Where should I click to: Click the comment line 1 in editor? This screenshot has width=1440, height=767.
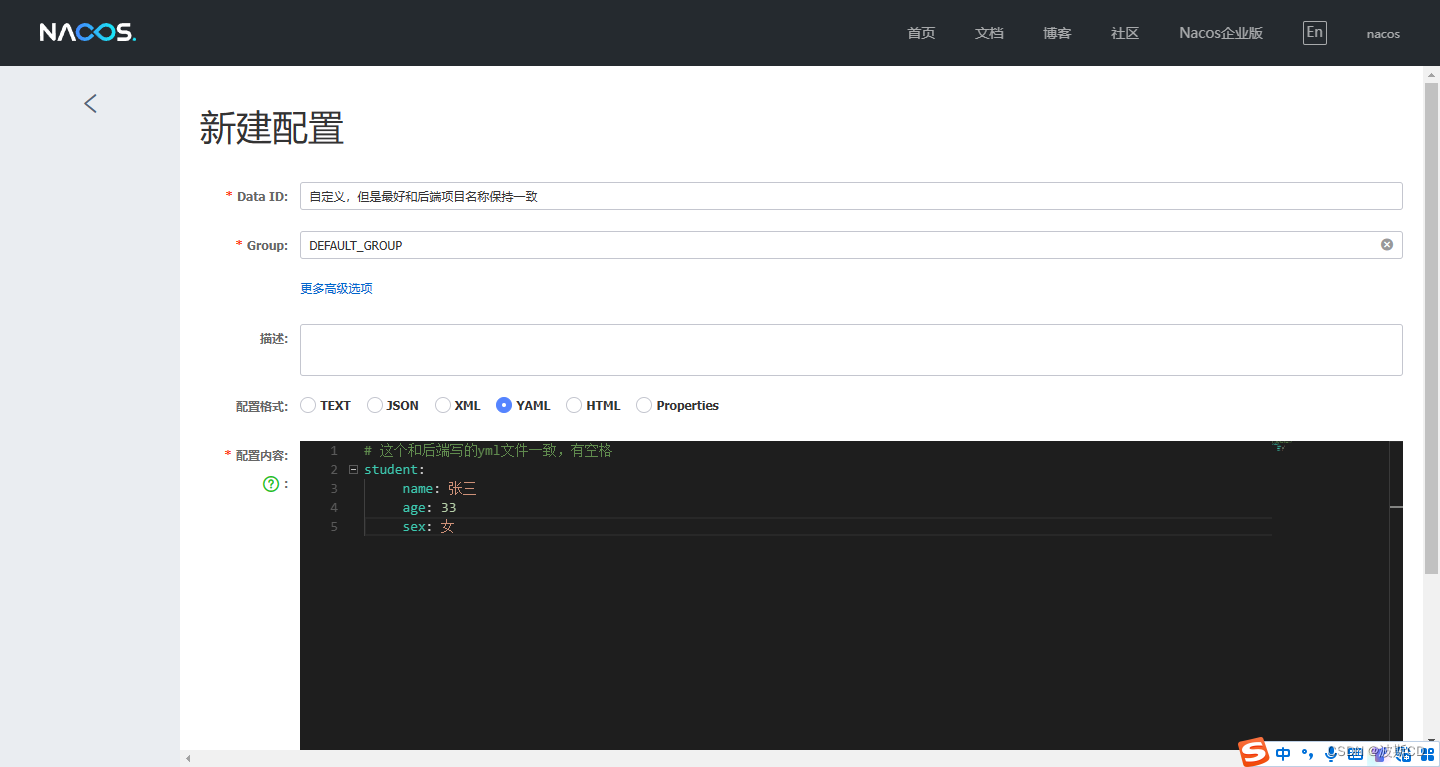488,451
